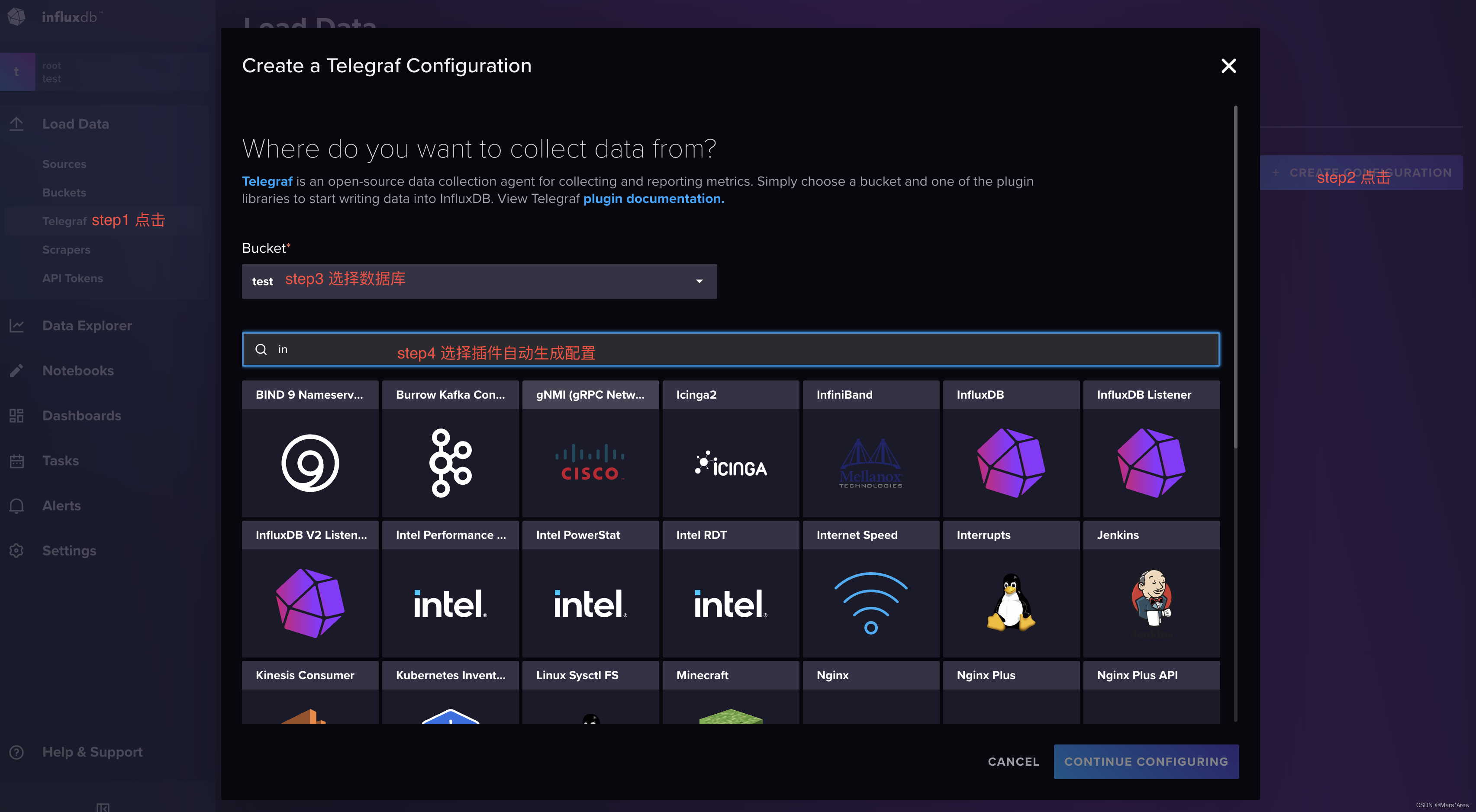This screenshot has height=812, width=1476.
Task: Click the plugin search input field
Action: tap(731, 349)
